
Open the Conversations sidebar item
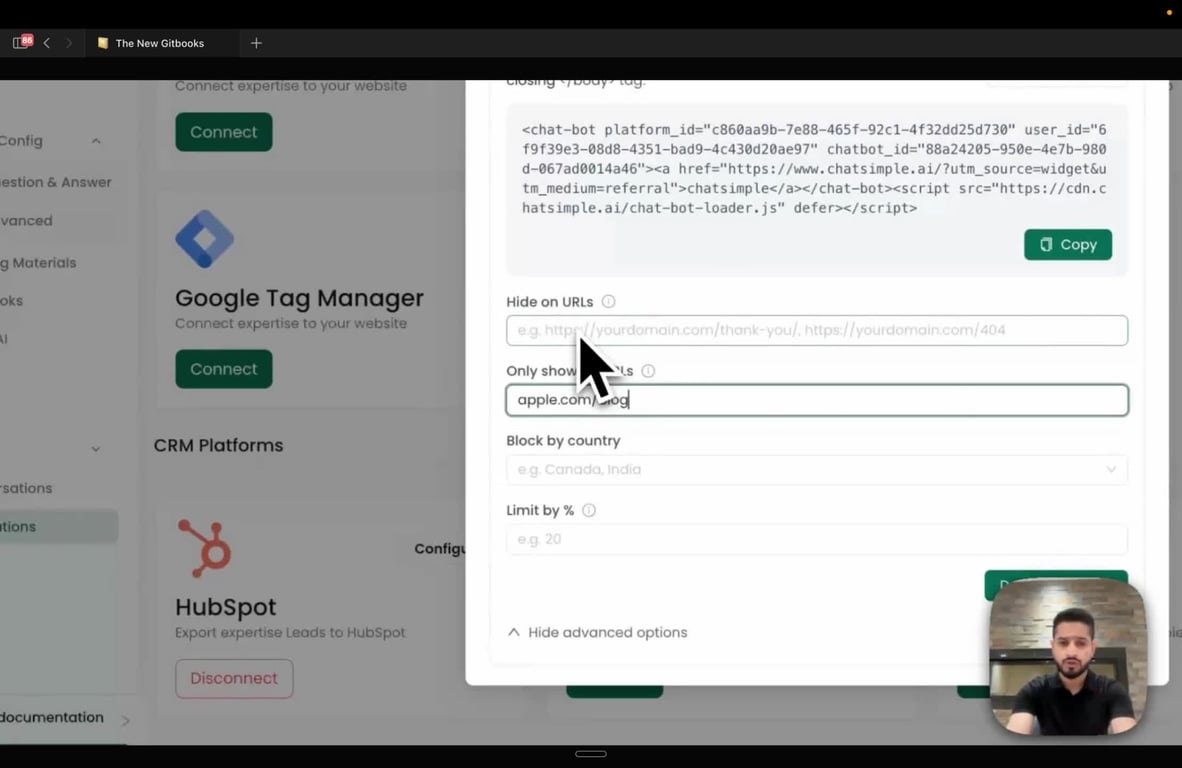[26, 488]
